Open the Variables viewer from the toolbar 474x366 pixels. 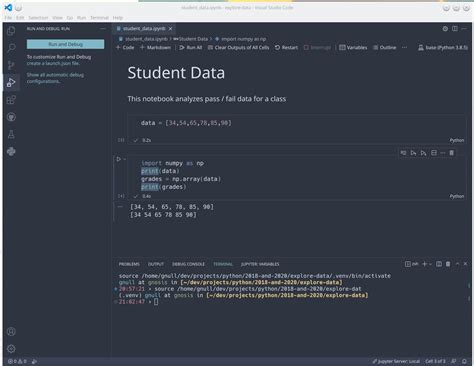[353, 47]
